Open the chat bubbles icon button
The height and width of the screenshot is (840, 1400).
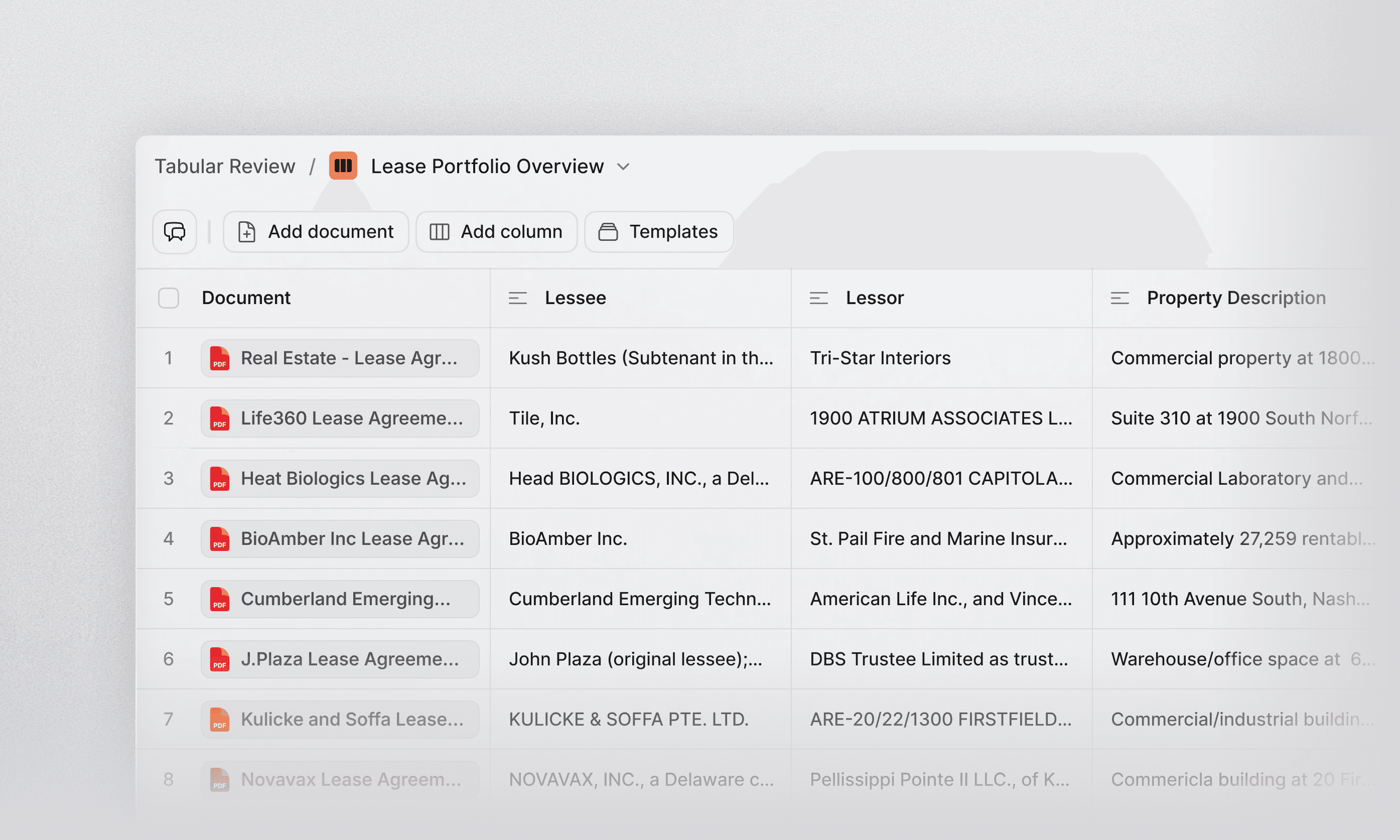pos(174,231)
